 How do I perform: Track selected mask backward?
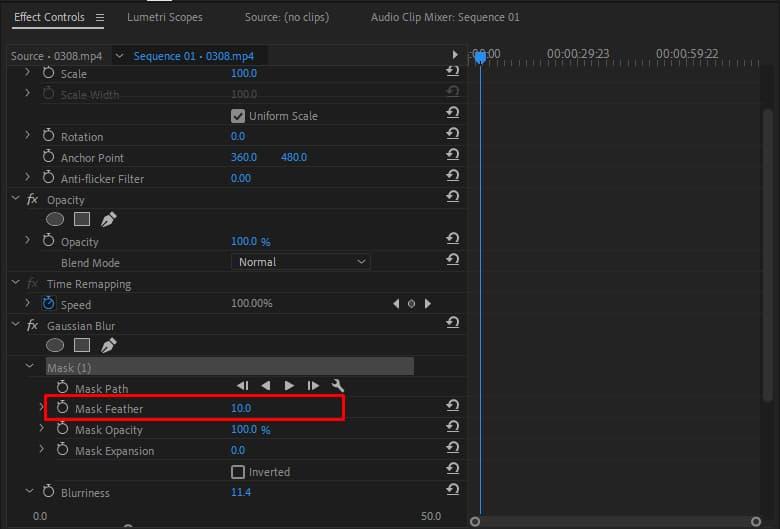tap(266, 386)
